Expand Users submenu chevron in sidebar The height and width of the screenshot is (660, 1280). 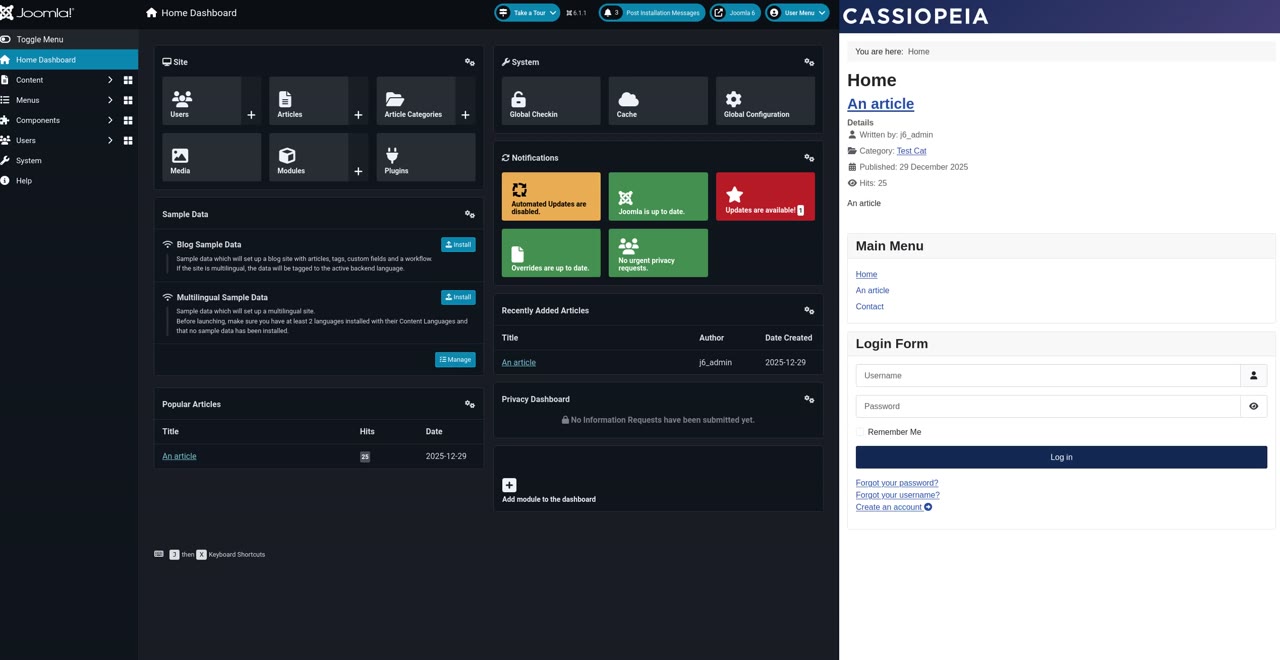pyautogui.click(x=110, y=140)
